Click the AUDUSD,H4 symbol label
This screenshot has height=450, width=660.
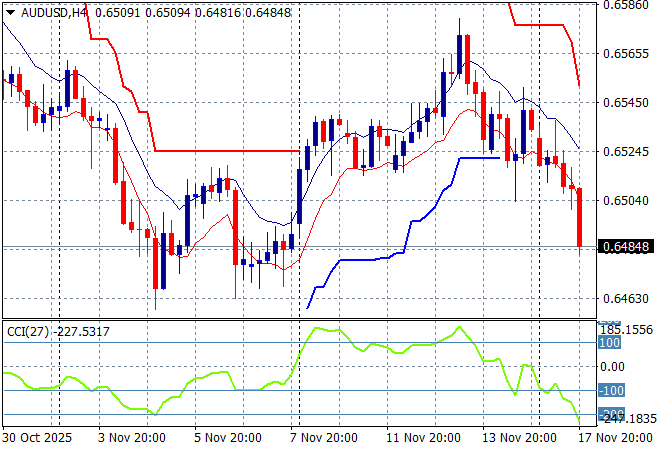54,13
